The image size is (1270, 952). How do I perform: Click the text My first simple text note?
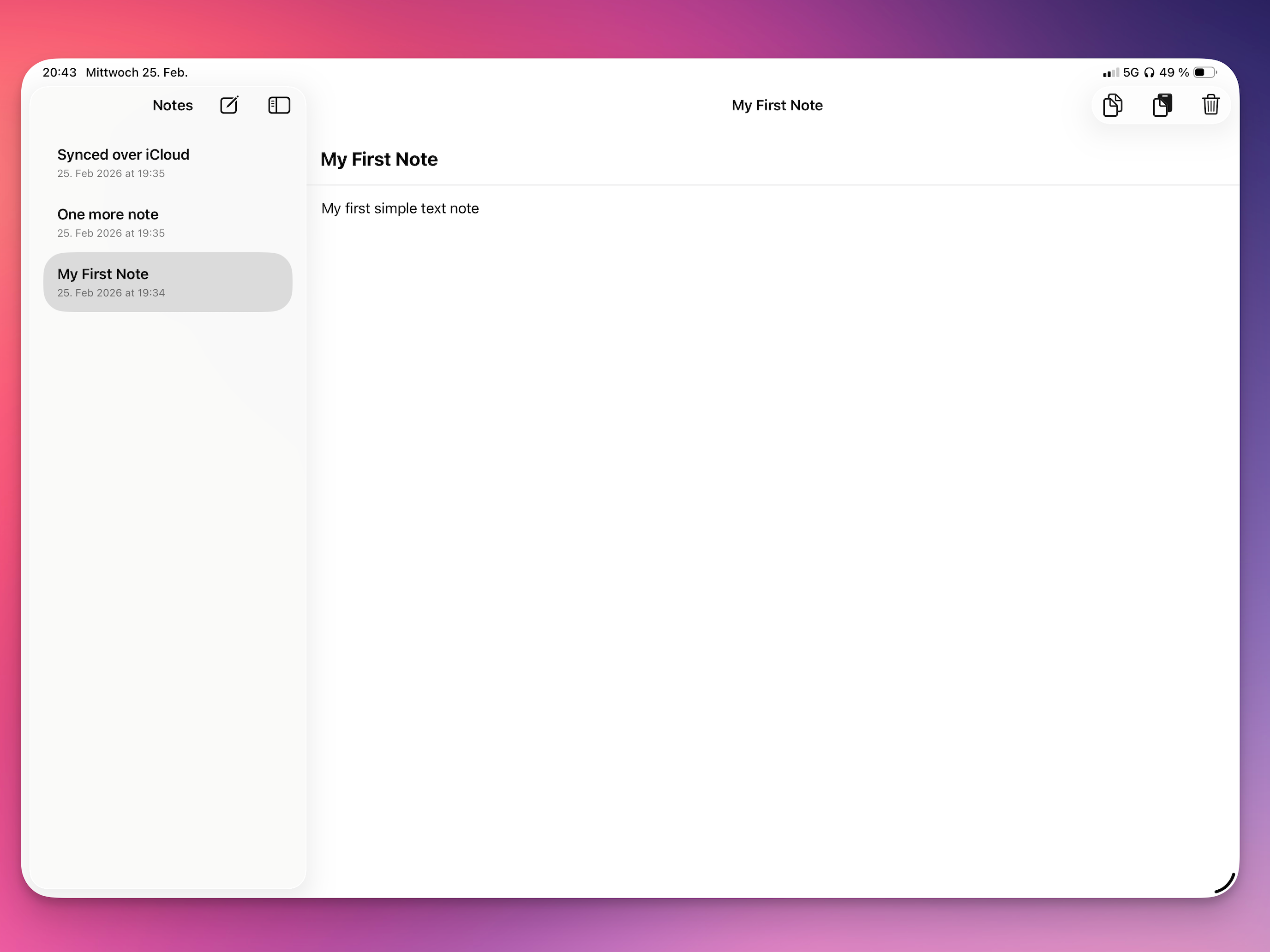point(400,208)
